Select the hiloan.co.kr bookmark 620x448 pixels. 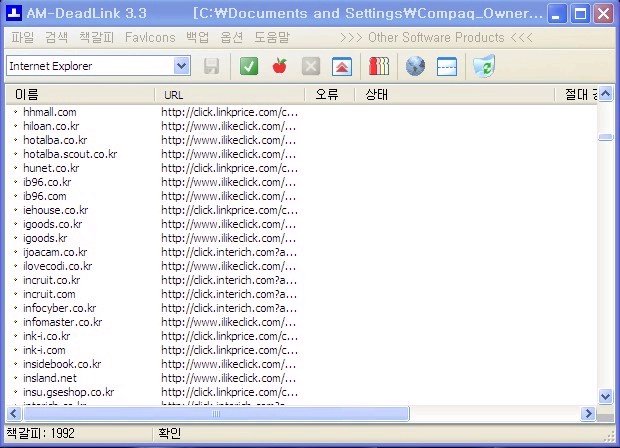click(51, 126)
